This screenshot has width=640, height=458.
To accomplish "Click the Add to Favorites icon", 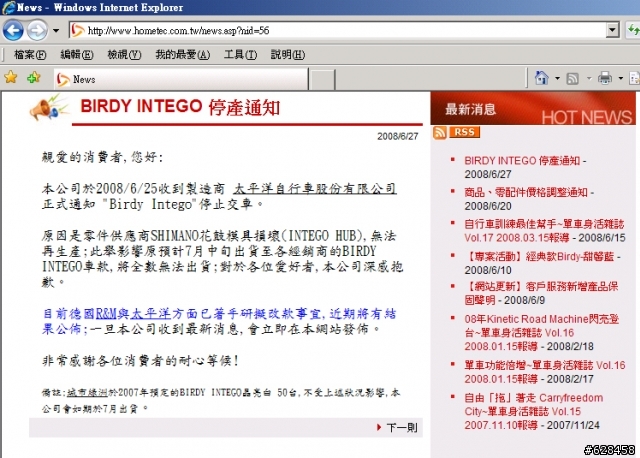I will 33,77.
